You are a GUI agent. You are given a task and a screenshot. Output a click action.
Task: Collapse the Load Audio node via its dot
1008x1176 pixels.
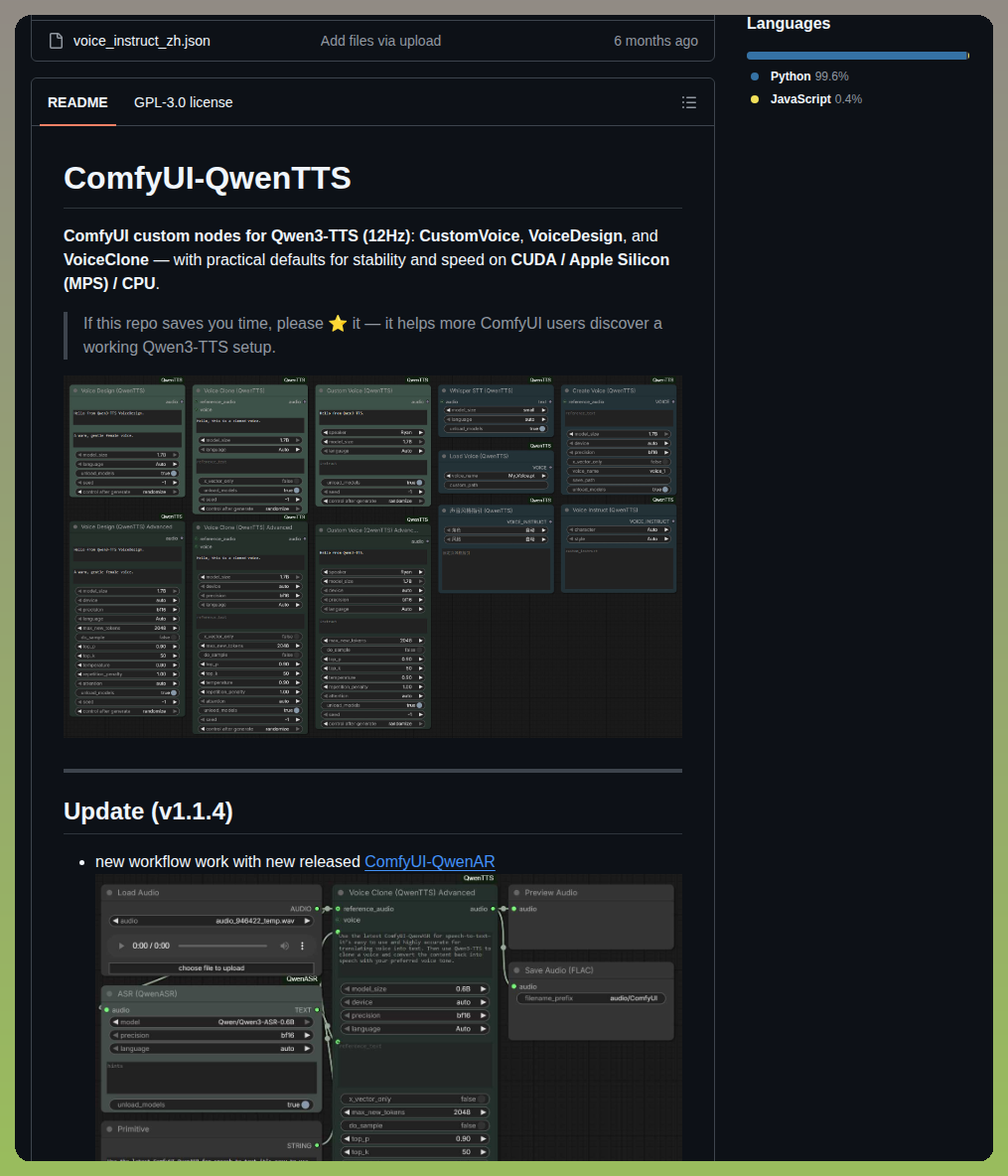(109, 893)
